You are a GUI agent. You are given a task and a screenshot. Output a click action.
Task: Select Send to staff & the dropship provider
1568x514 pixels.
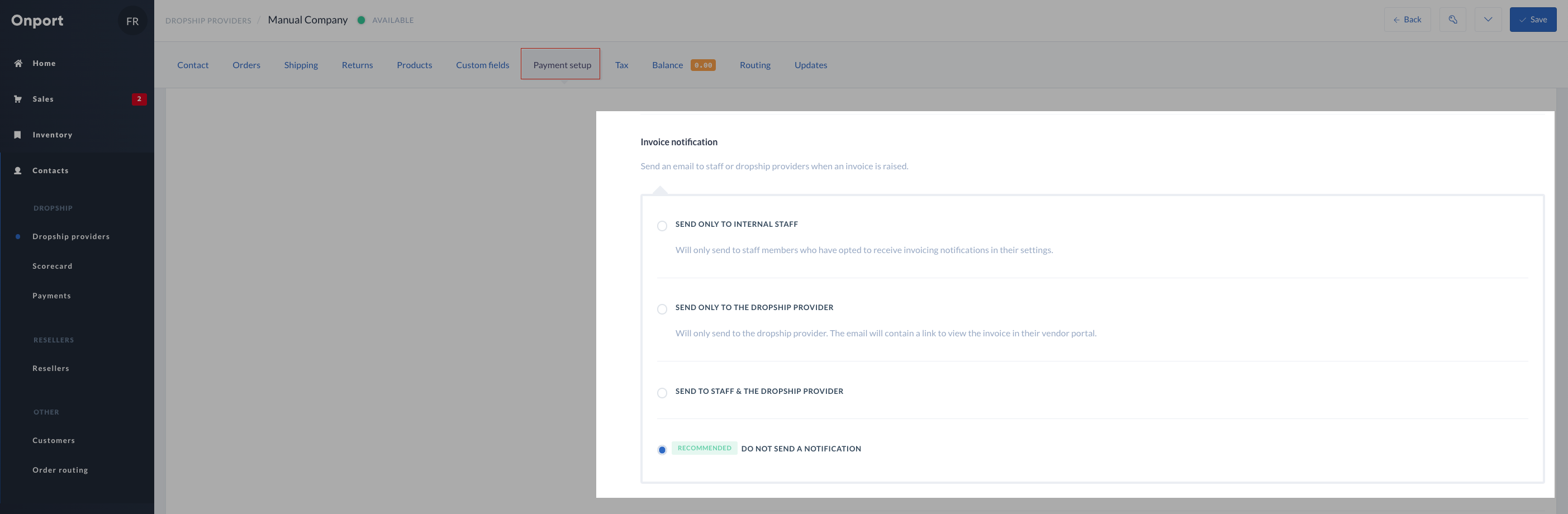click(x=662, y=393)
